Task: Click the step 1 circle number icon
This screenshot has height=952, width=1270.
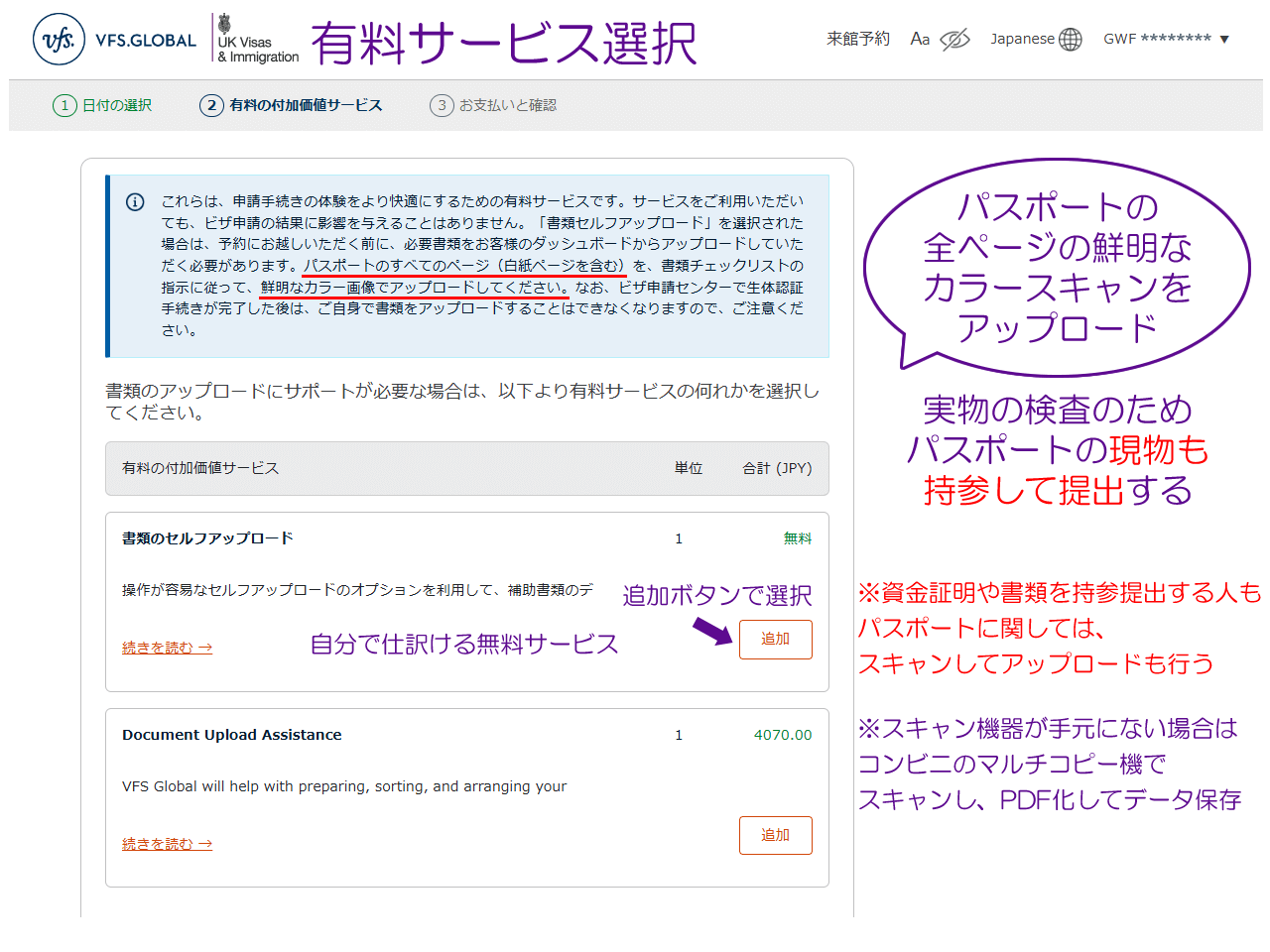Action: pyautogui.click(x=64, y=105)
